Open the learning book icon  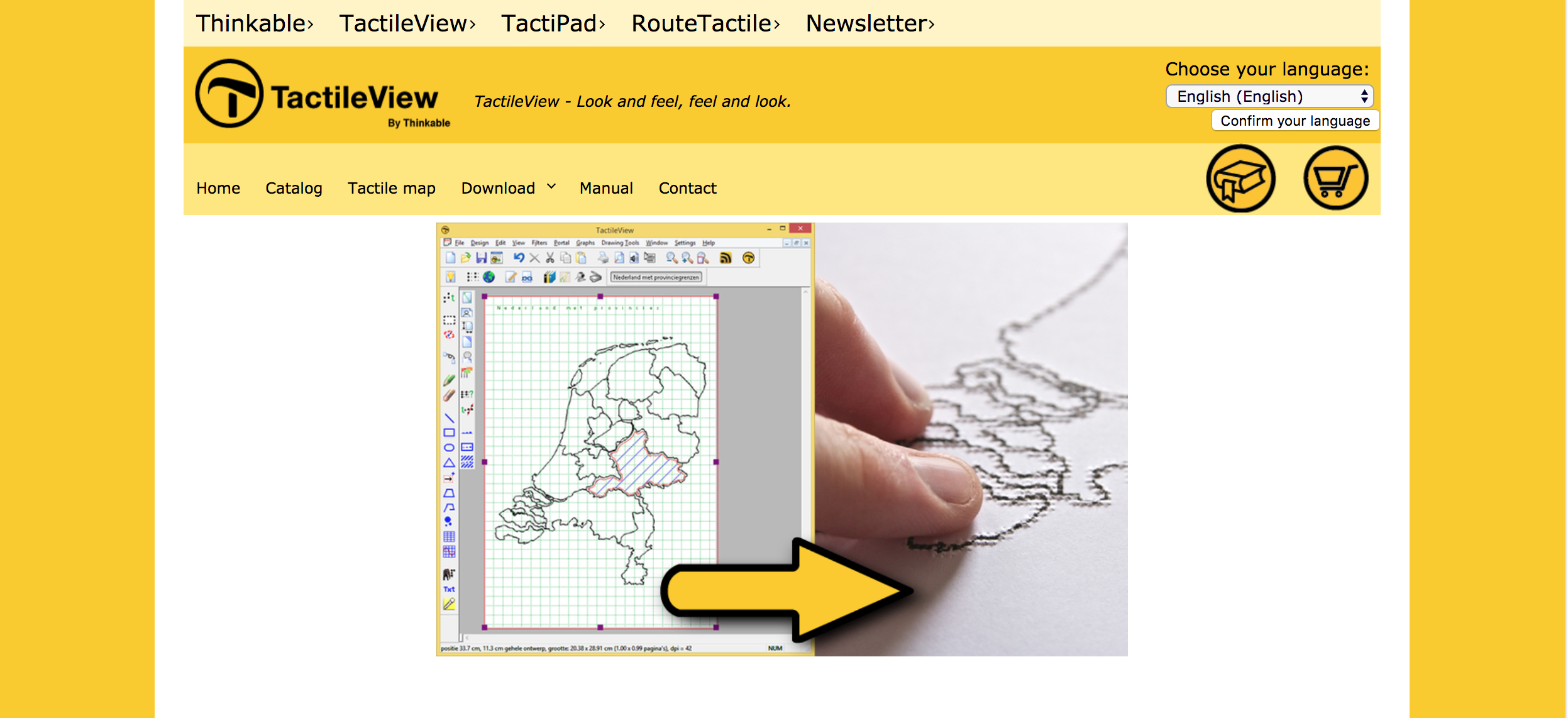(x=1240, y=179)
